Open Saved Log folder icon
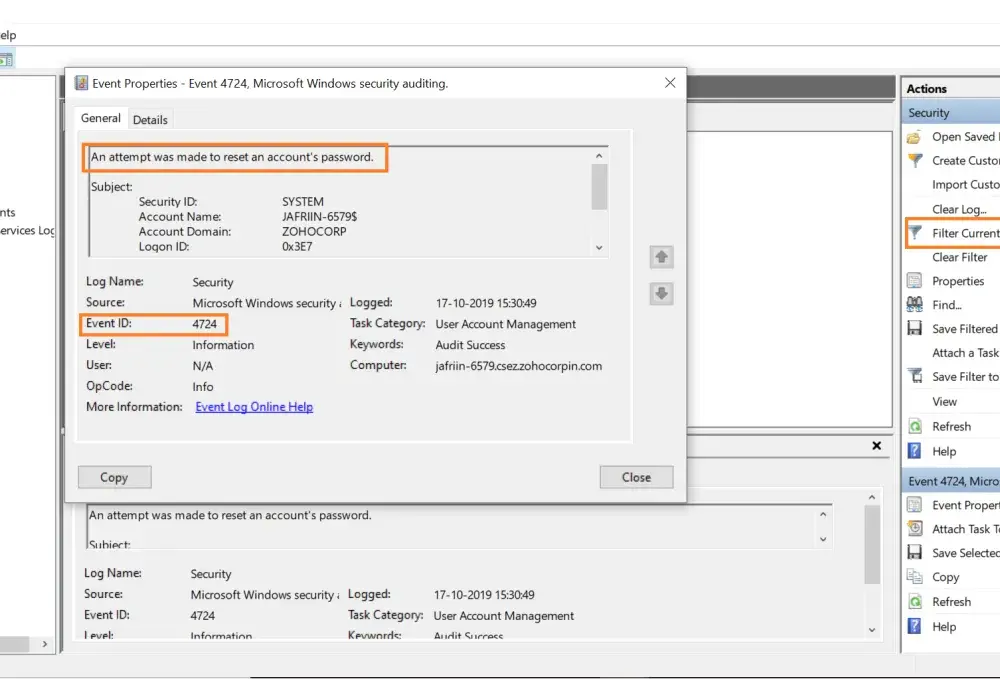Screen dimensions: 1000x679 pos(915,137)
